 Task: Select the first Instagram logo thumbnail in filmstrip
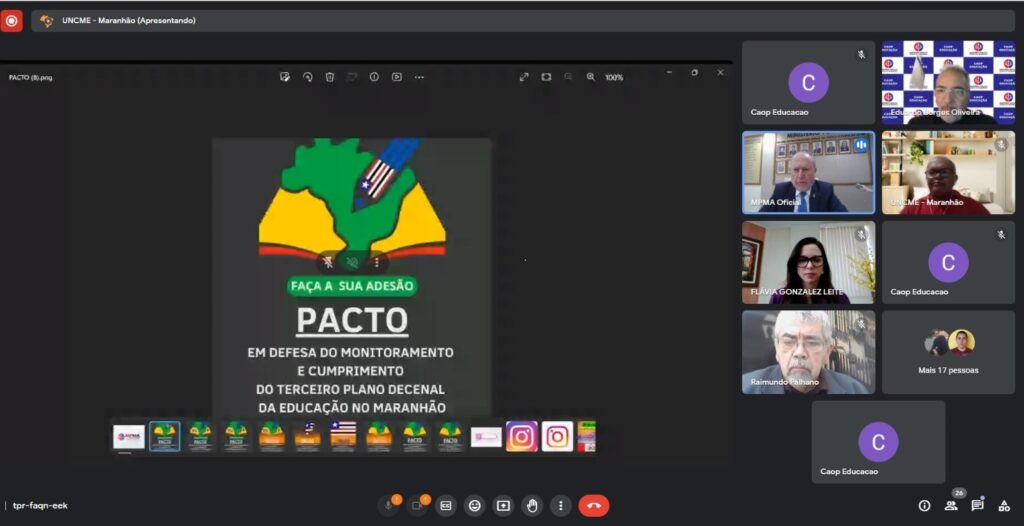click(521, 437)
